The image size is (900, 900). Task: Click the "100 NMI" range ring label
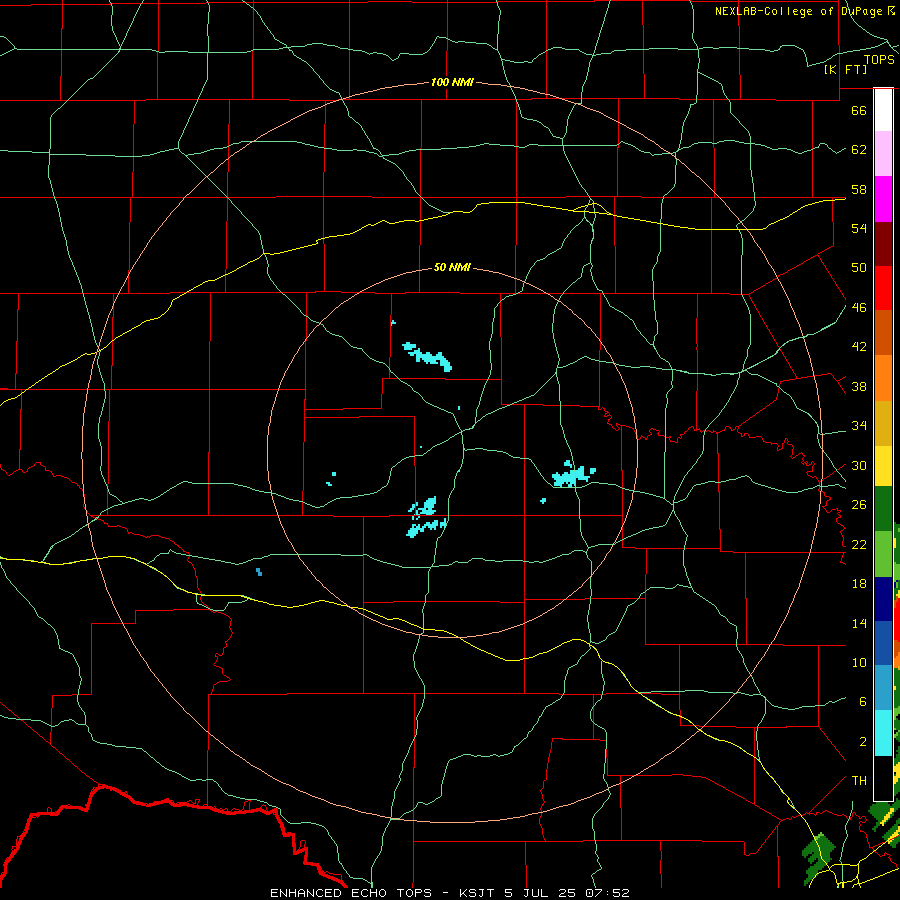point(452,82)
